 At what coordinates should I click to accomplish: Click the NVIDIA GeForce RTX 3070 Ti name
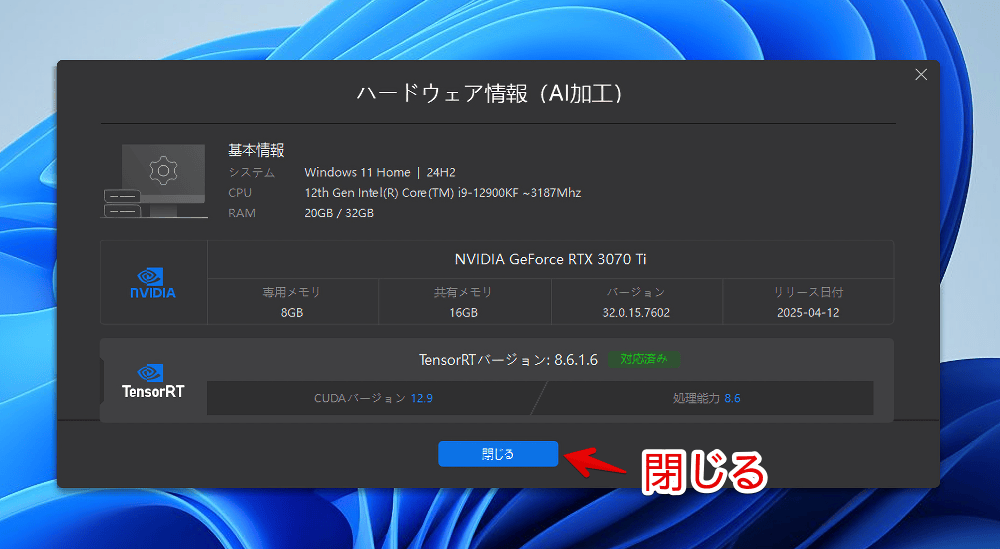tap(550, 259)
